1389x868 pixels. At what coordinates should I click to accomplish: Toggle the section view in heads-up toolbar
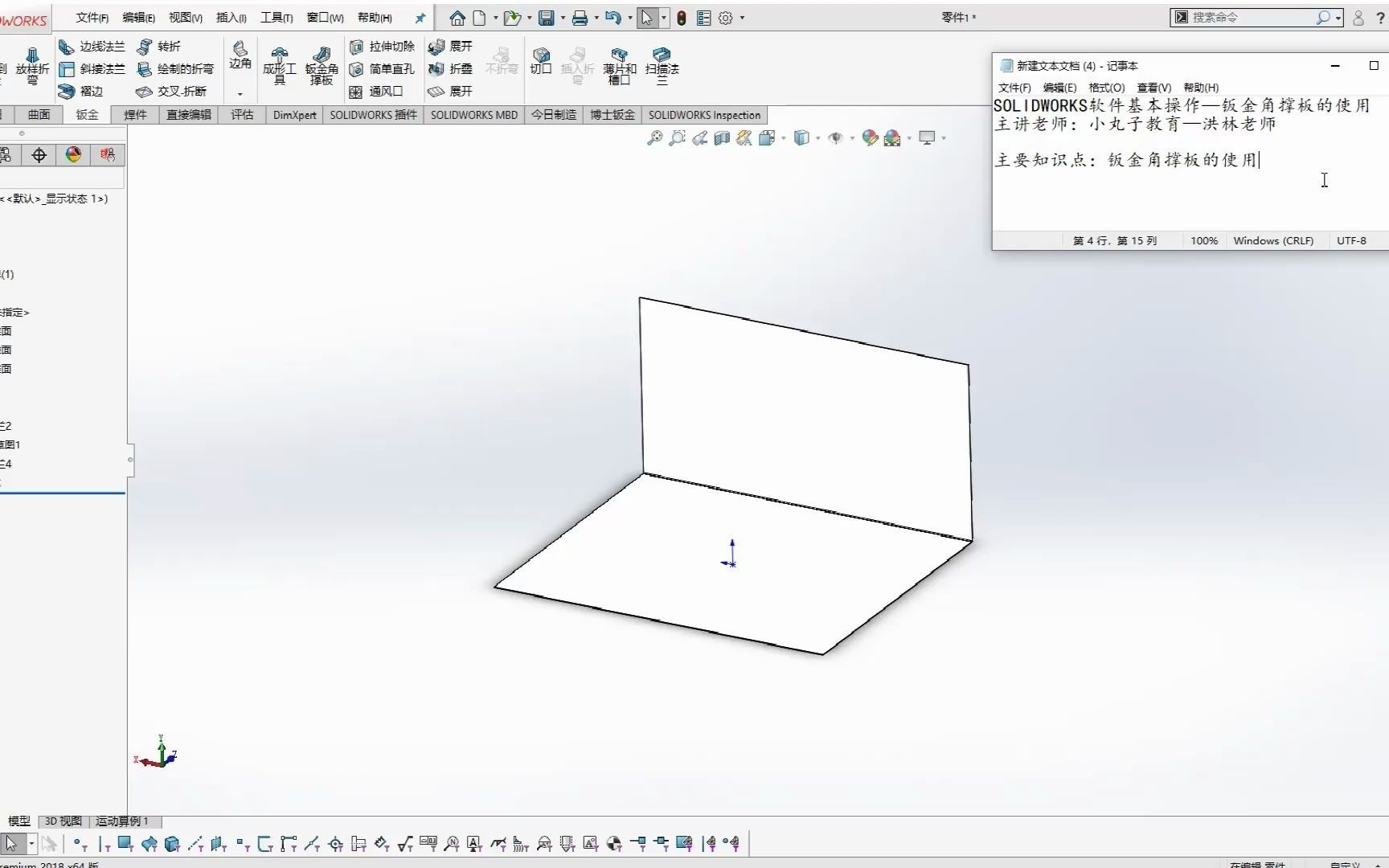click(x=721, y=137)
